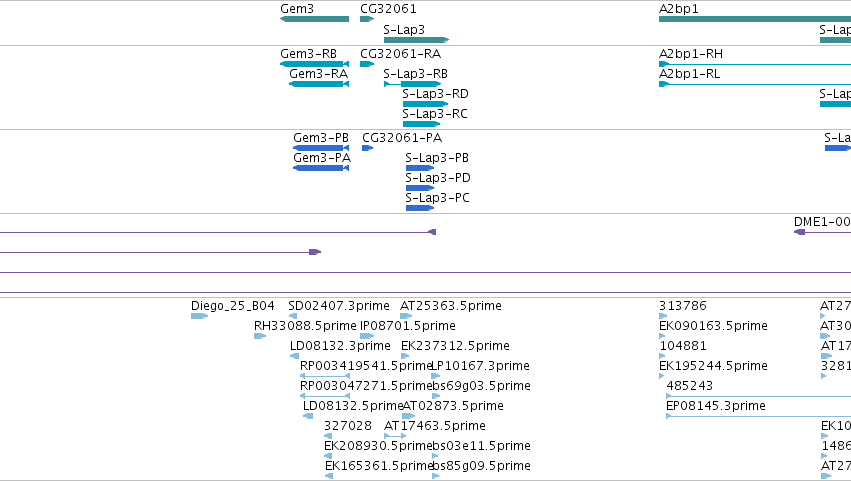Open the AT25363.5prime EST
This screenshot has width=851, height=481.
406,316
